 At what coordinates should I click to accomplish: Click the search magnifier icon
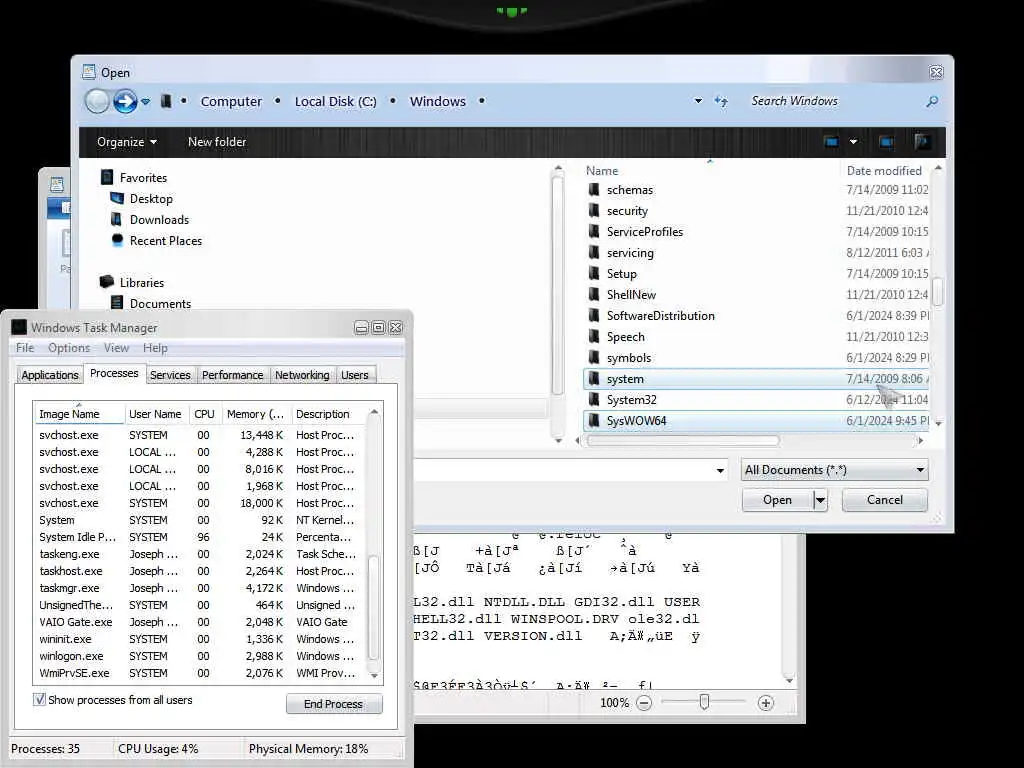(933, 101)
